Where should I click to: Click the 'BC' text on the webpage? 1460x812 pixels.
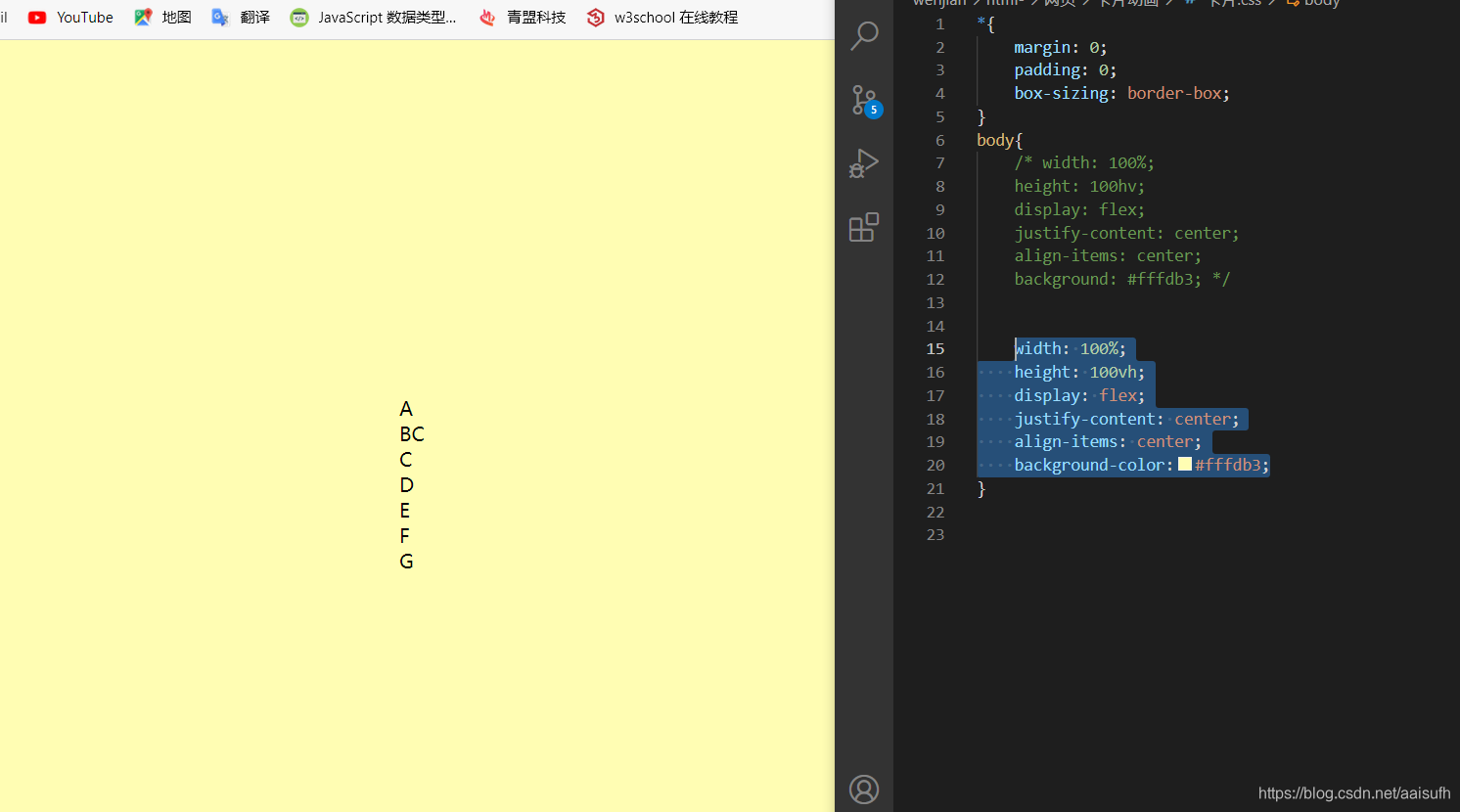(x=412, y=434)
